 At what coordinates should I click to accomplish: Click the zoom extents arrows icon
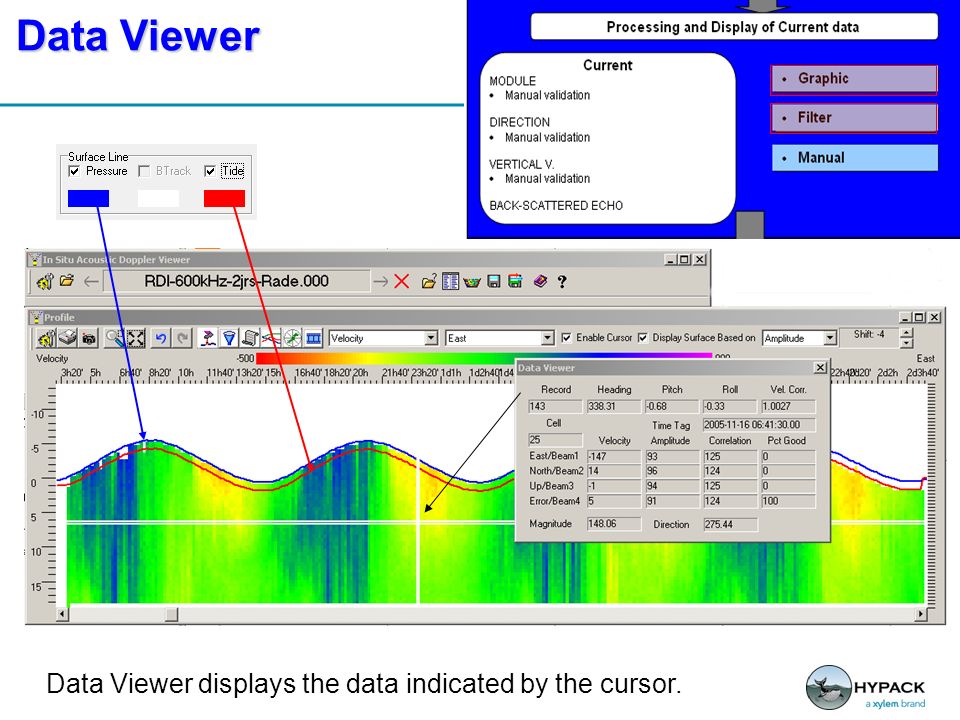pyautogui.click(x=135, y=338)
